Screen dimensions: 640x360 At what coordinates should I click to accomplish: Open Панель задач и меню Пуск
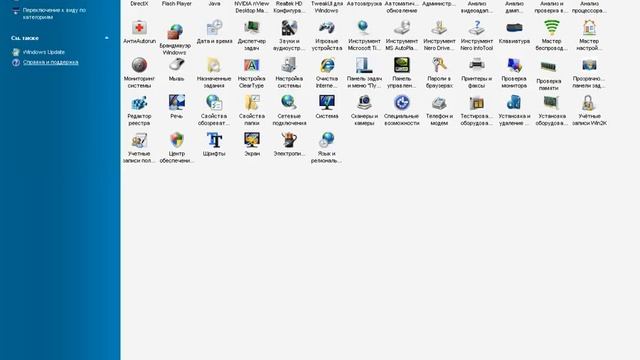364,65
